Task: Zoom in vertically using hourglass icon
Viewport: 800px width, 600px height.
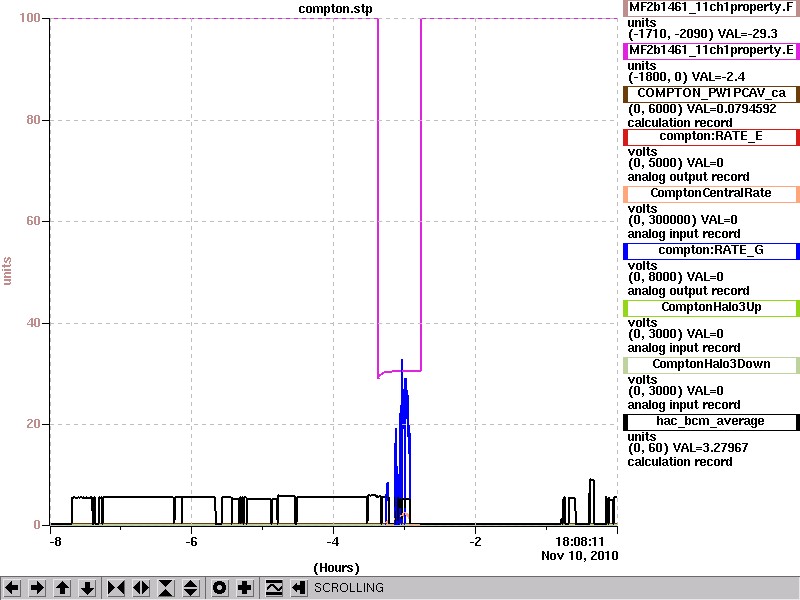Action: [x=166, y=588]
